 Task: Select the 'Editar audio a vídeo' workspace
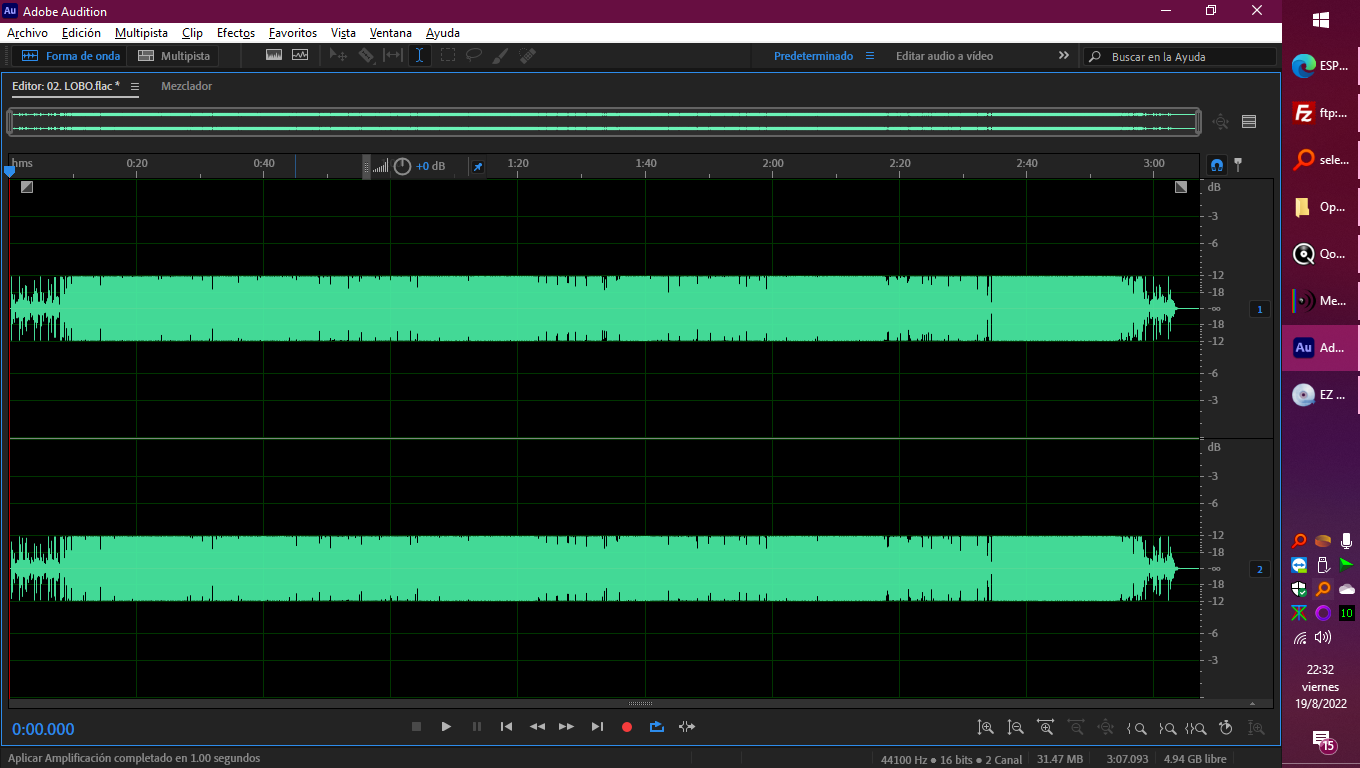(x=944, y=56)
